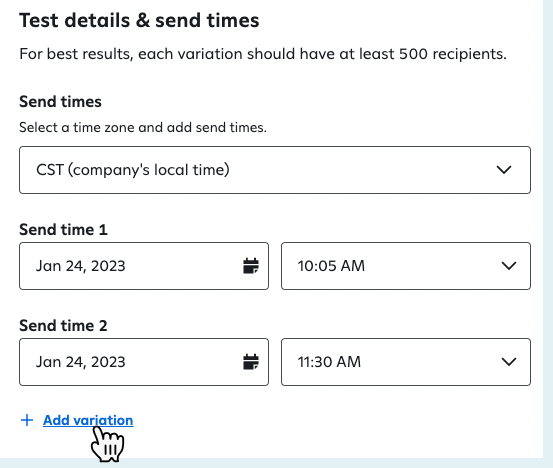553x468 pixels.
Task: Add a variation via the Add variation link
Action: pos(88,420)
